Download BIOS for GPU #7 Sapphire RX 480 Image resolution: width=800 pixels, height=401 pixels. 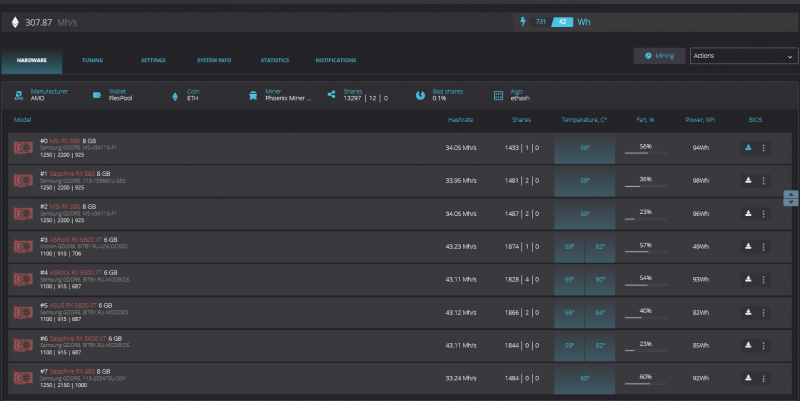point(748,378)
